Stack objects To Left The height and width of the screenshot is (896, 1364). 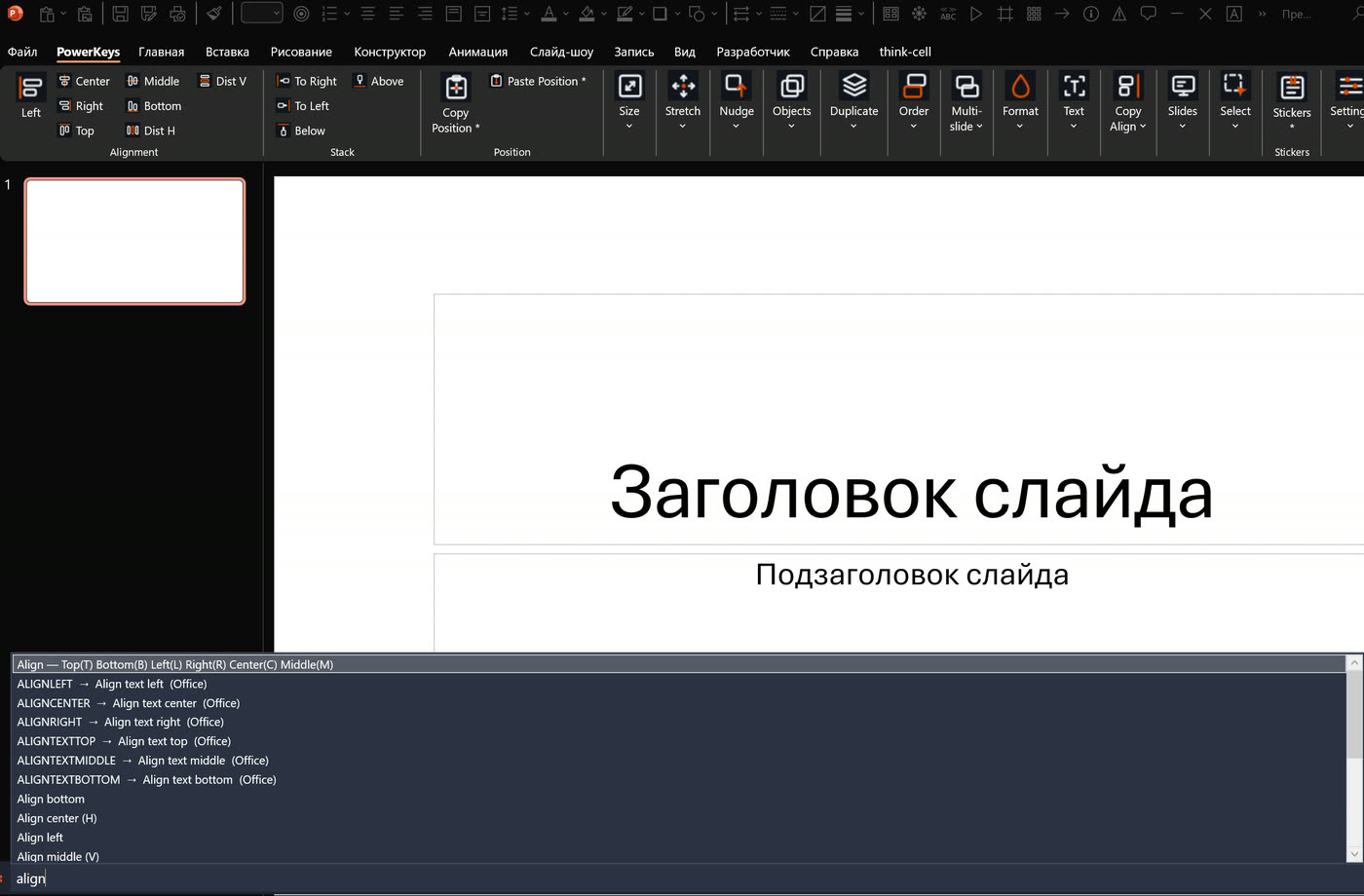[303, 106]
